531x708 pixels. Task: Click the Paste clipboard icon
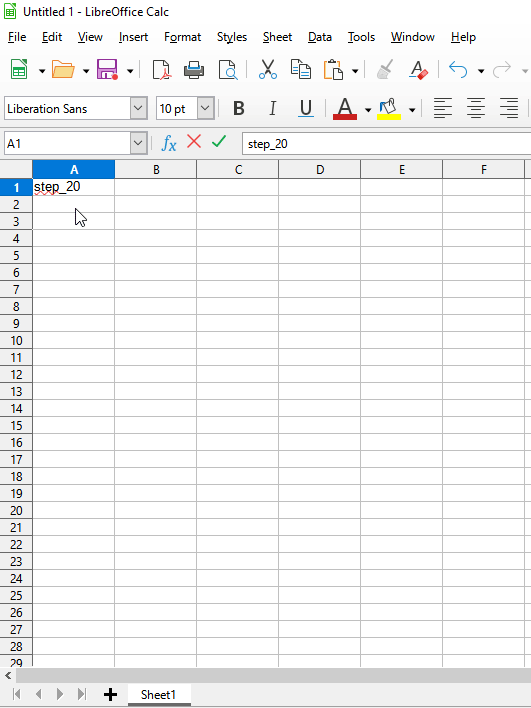pos(334,70)
